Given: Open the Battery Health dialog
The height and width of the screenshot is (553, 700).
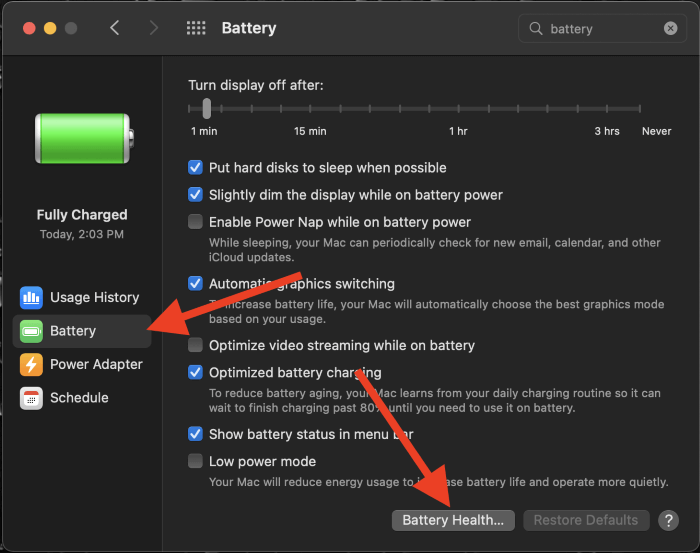Looking at the screenshot, I should [453, 520].
